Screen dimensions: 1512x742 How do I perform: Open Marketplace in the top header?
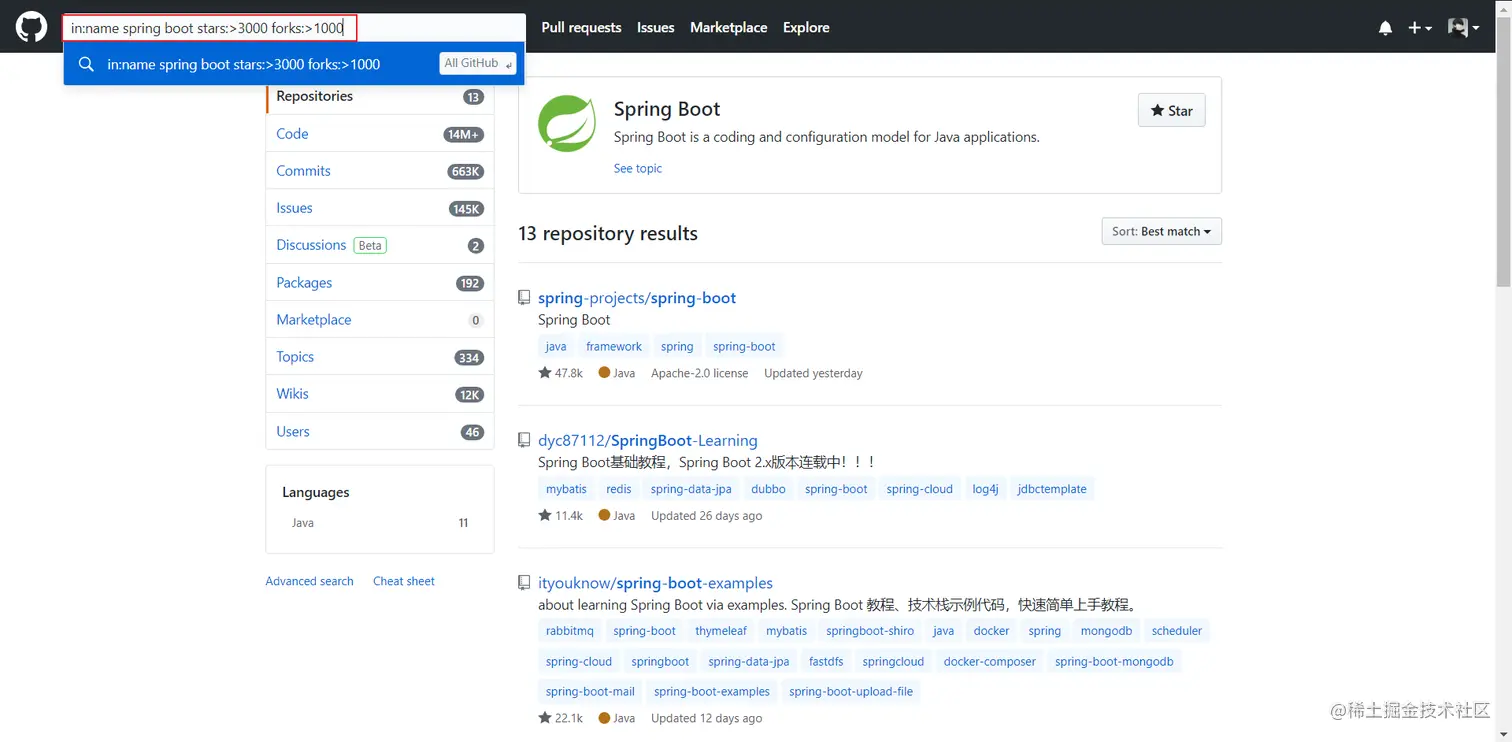click(728, 28)
